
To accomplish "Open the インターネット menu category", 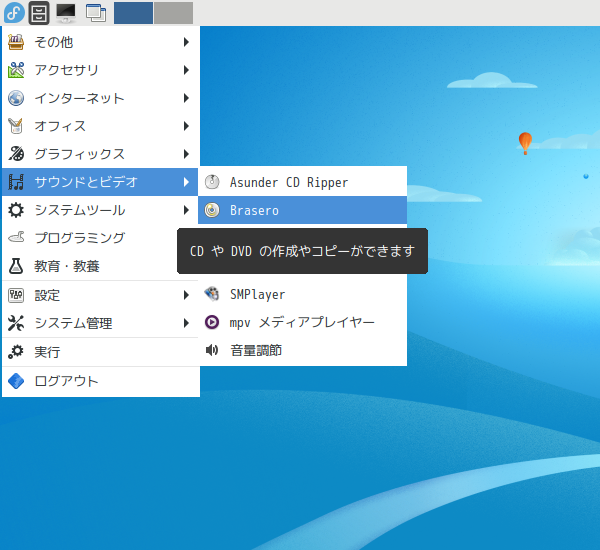I will (x=101, y=98).
